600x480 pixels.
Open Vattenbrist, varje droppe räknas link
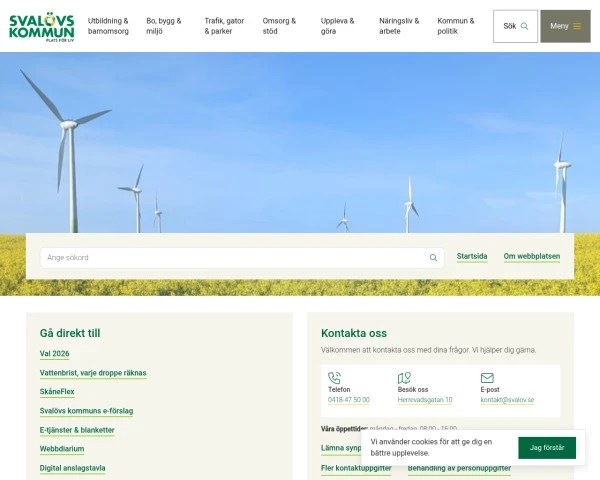[x=93, y=373]
